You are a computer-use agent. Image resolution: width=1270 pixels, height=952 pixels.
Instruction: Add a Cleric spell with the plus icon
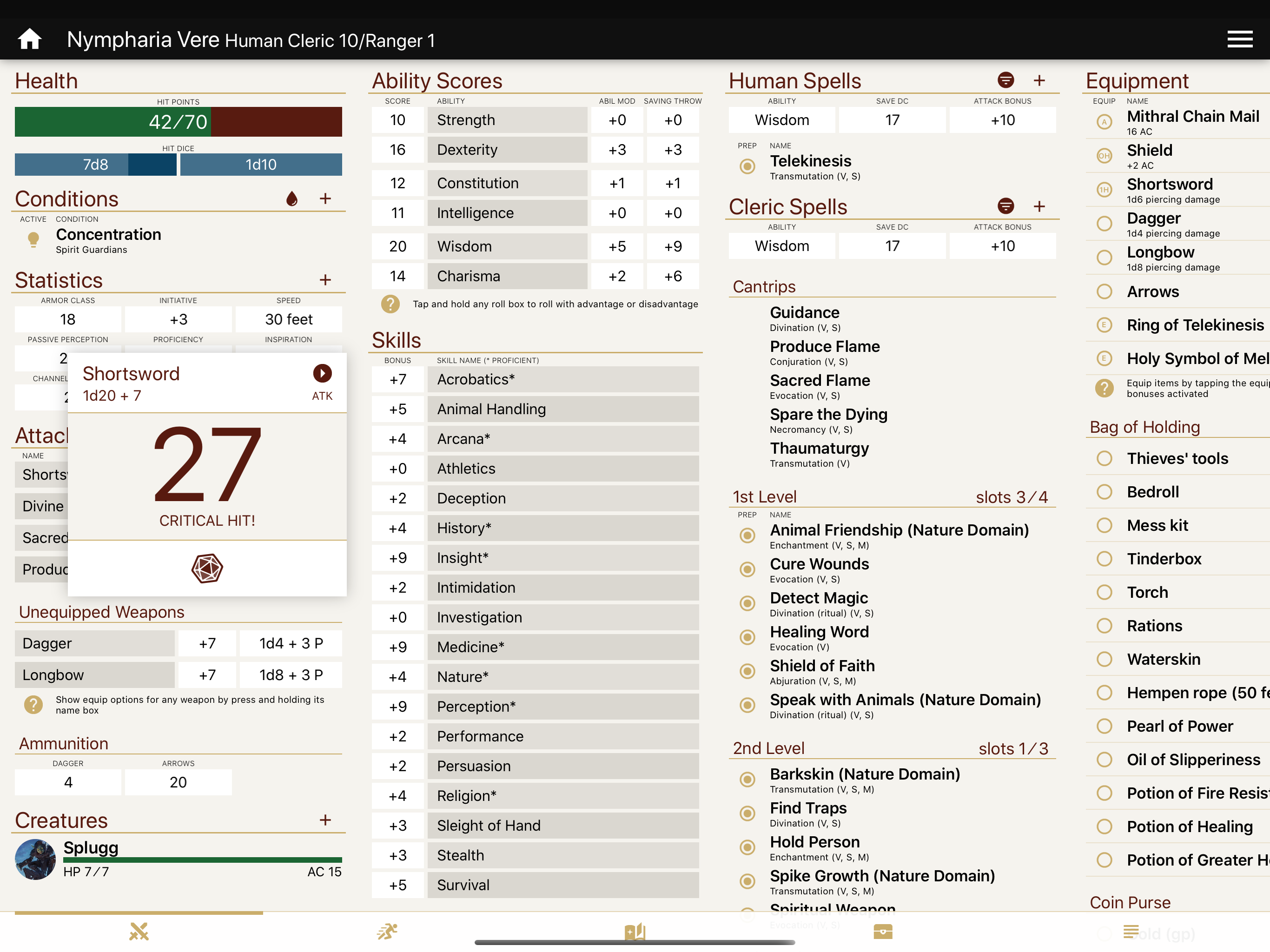click(x=1038, y=206)
